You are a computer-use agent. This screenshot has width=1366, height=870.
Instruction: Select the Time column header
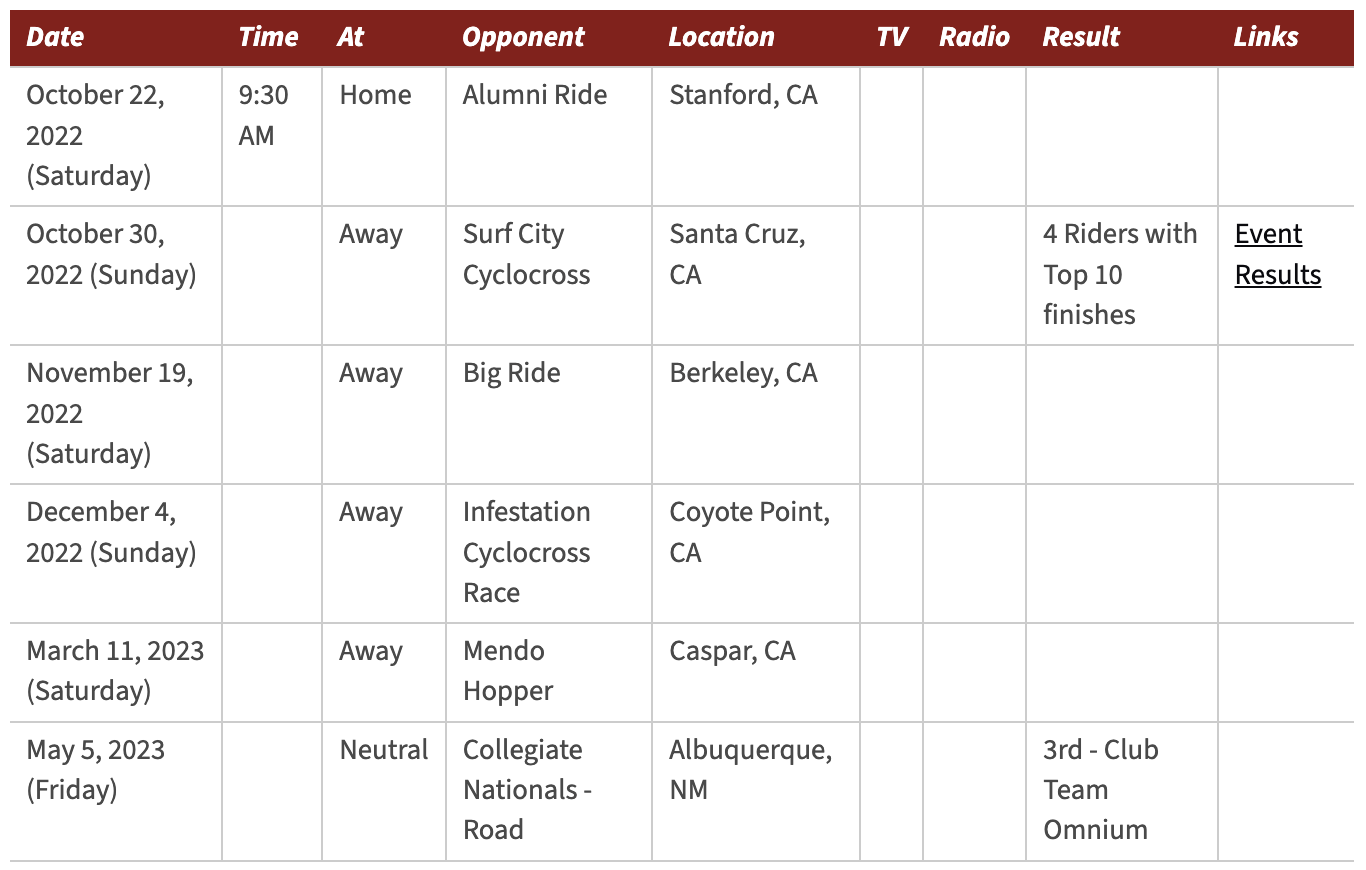click(x=268, y=37)
